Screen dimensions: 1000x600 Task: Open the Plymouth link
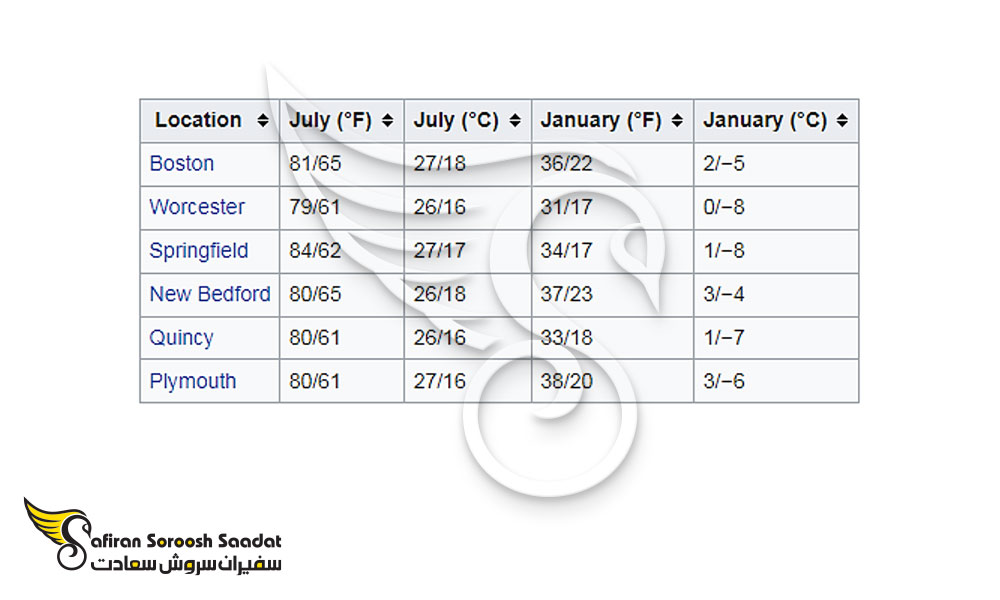(193, 381)
